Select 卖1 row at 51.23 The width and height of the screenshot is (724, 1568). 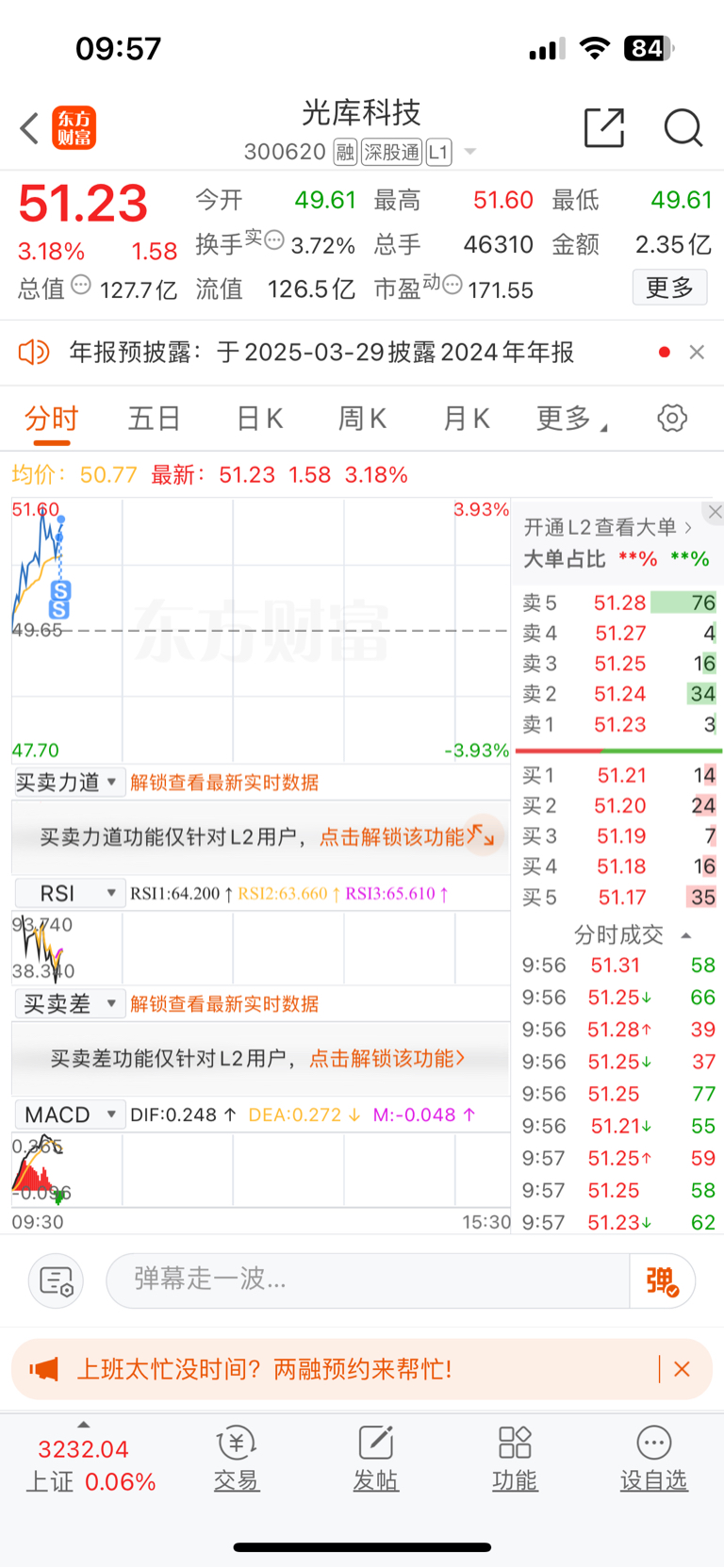[x=619, y=724]
